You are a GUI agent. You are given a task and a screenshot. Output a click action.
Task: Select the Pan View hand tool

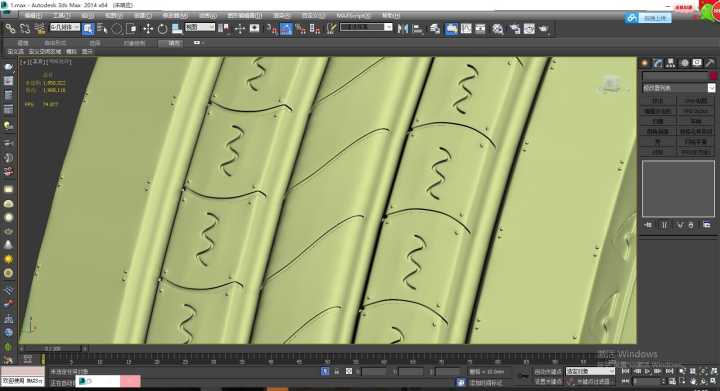tap(692, 381)
